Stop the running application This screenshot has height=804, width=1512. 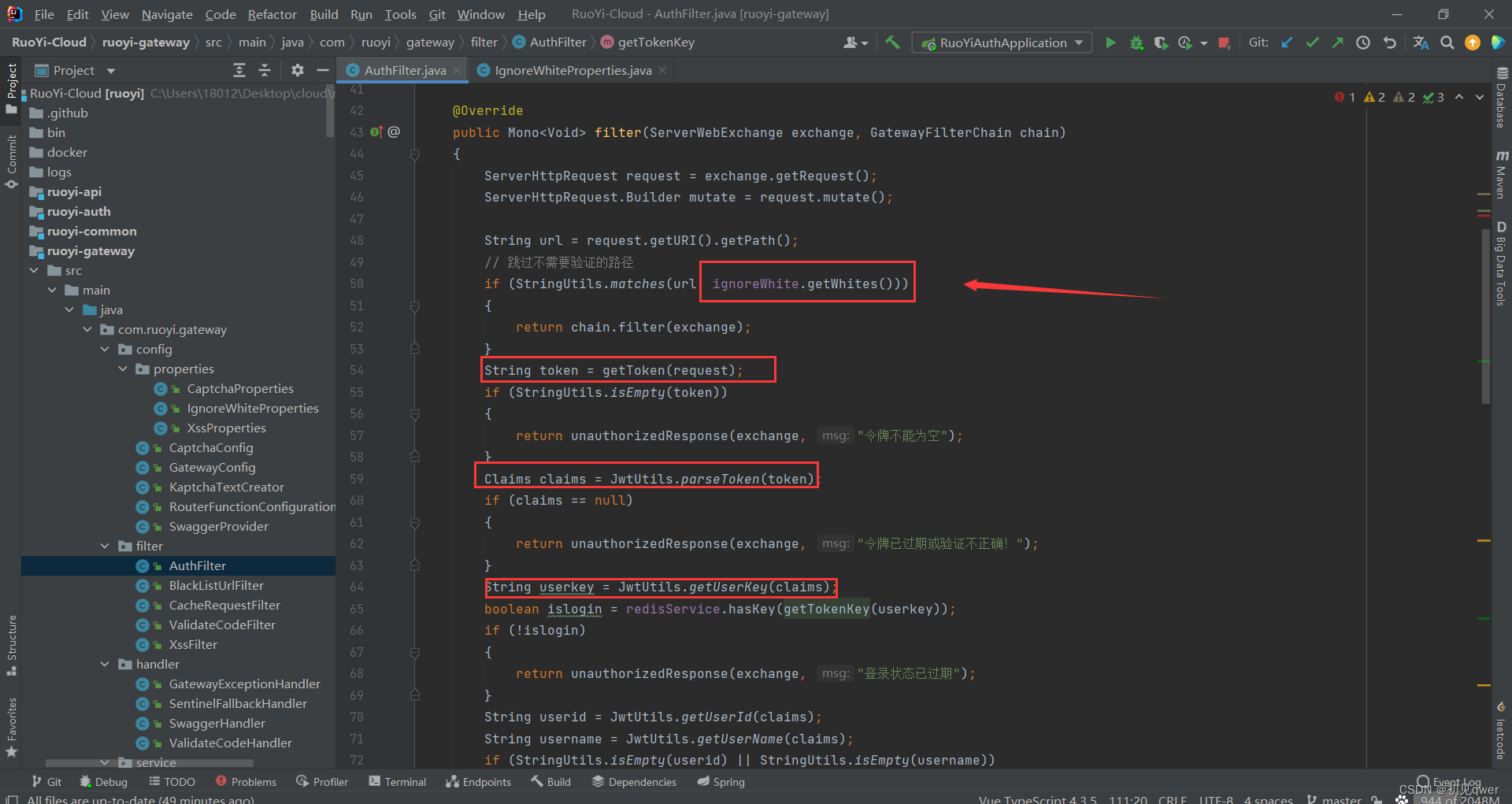pos(1224,43)
